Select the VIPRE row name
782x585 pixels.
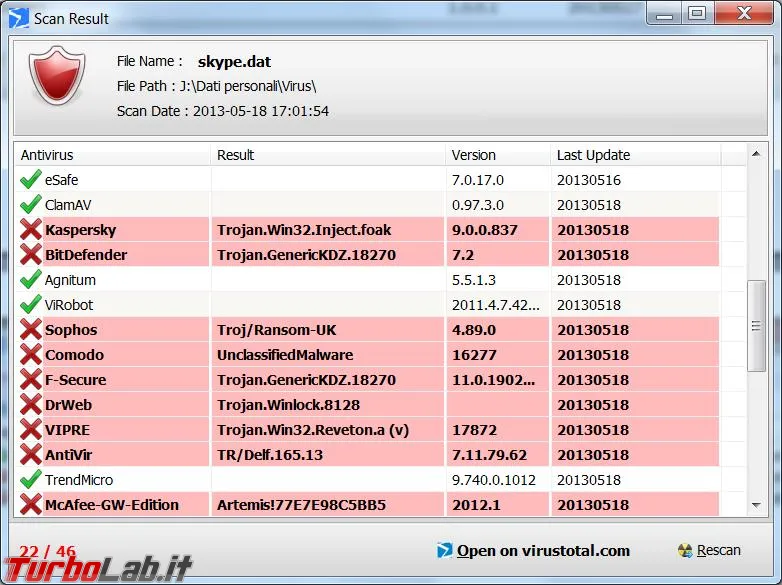67,430
